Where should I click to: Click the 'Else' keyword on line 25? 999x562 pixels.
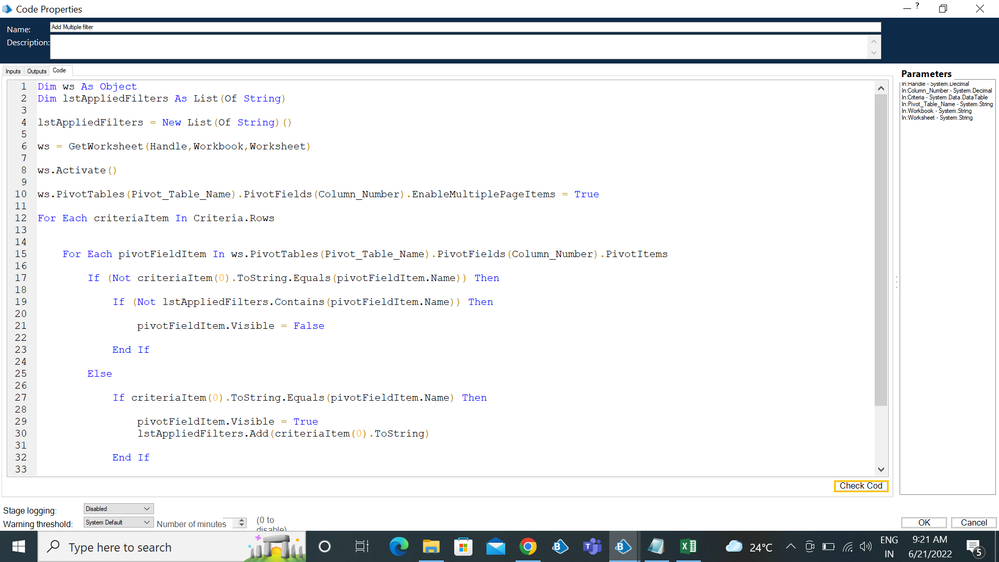pos(99,373)
